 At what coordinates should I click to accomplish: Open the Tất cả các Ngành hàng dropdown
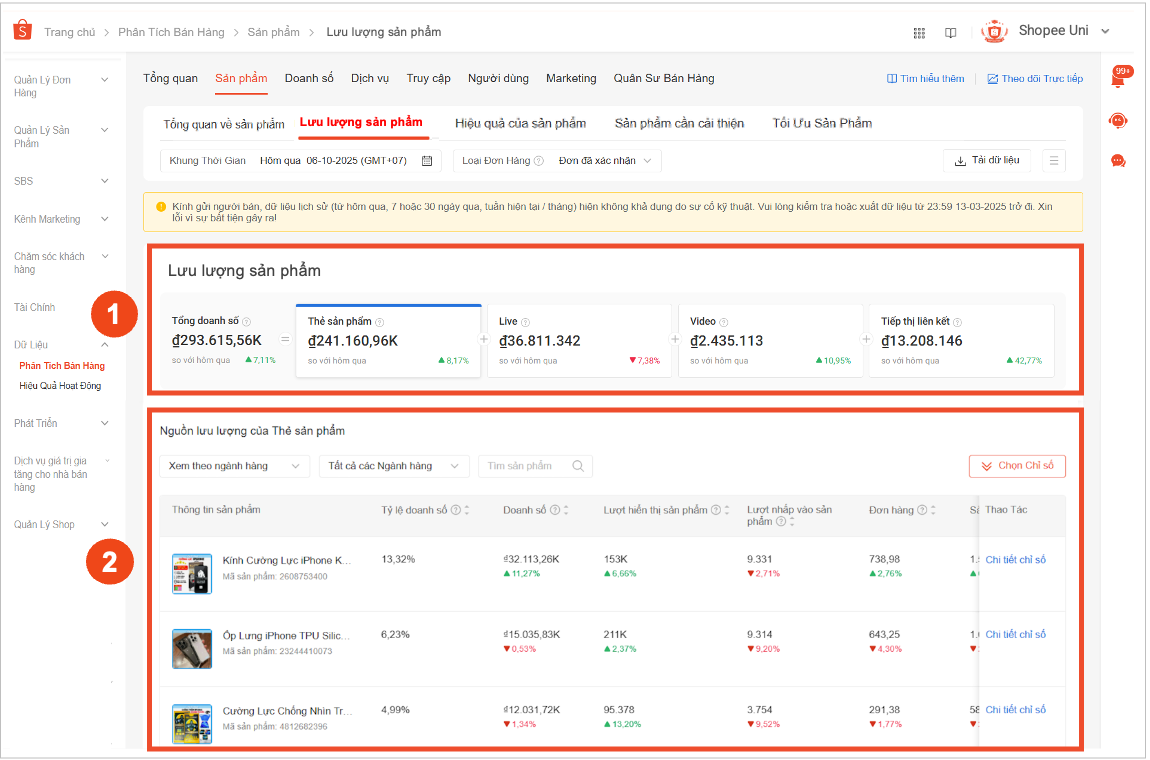pyautogui.click(x=393, y=466)
